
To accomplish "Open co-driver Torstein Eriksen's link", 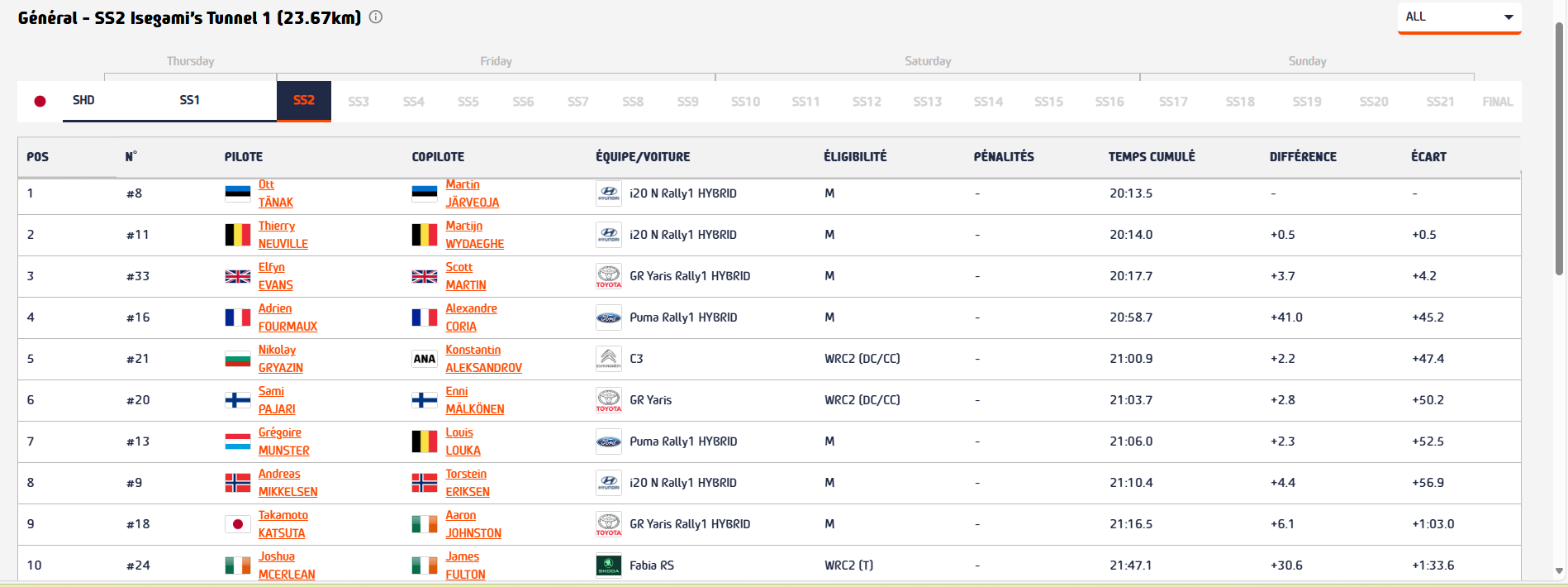I will point(468,483).
